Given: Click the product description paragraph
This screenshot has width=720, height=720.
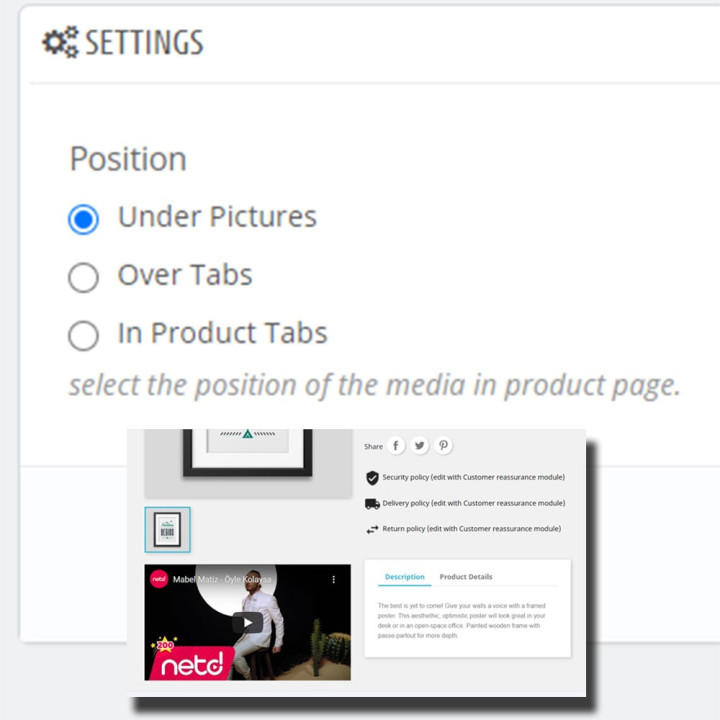Looking at the screenshot, I should pos(461,620).
